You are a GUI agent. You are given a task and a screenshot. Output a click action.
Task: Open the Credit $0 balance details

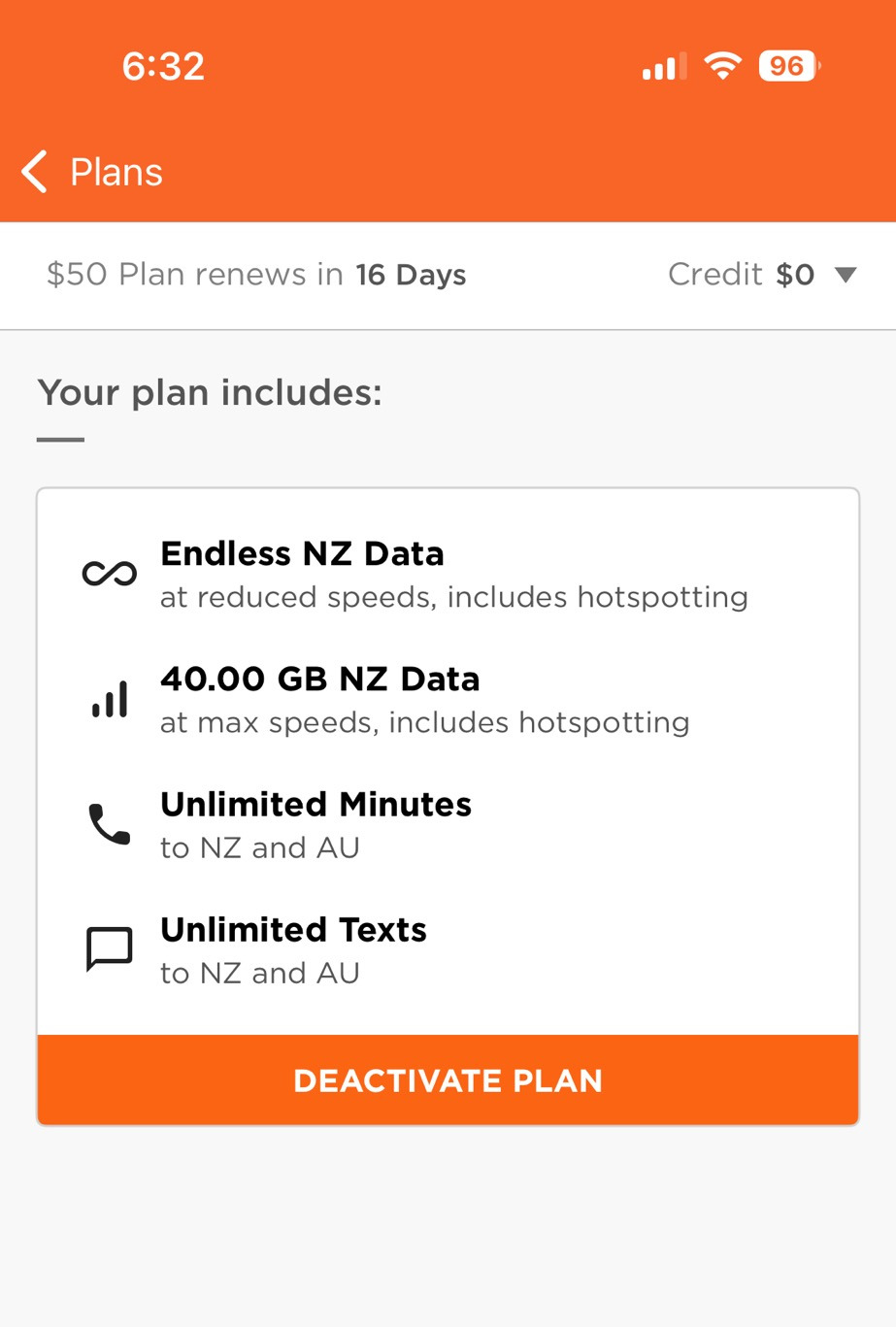point(741,275)
